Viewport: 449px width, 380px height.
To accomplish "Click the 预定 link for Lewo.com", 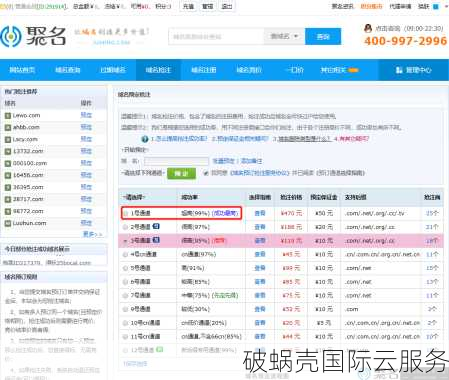I will tap(86, 115).
